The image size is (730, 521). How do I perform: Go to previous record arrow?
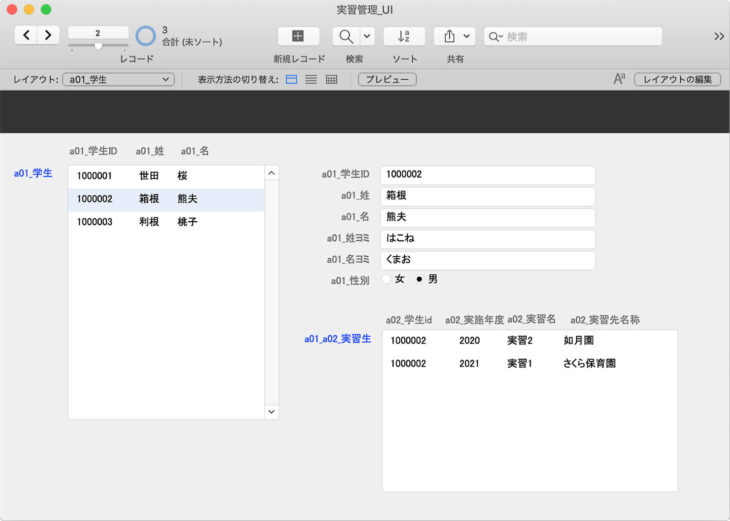pos(27,36)
